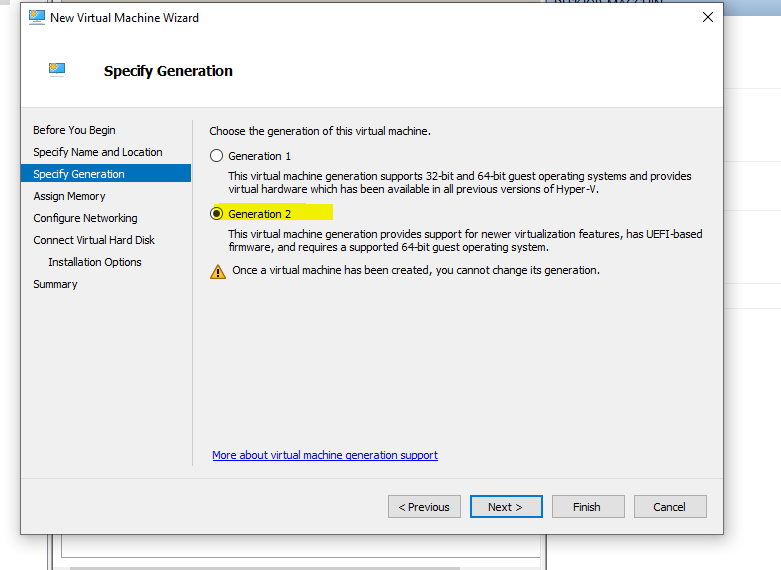Click Next to continue the wizard

[x=506, y=507]
